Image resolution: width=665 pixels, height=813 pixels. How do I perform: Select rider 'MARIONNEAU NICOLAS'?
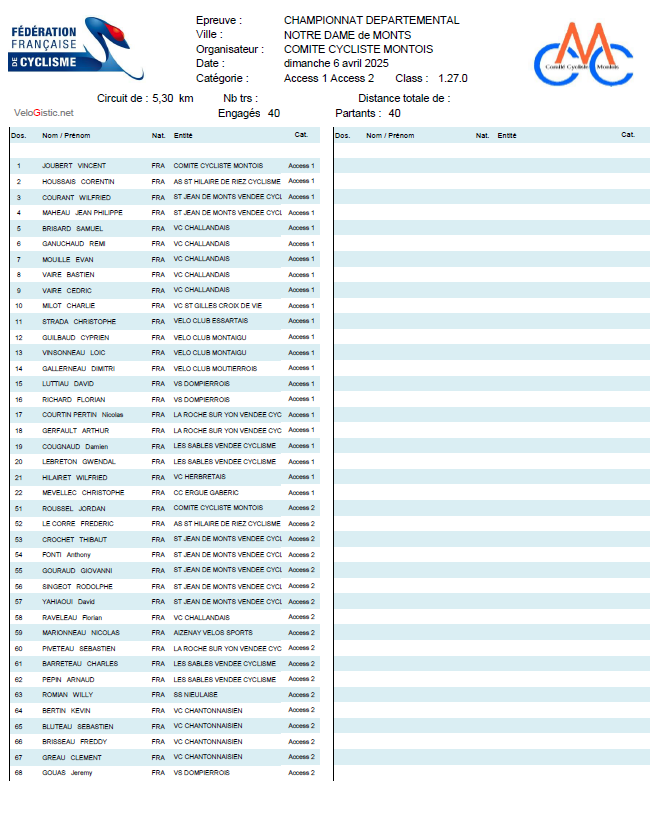(x=81, y=633)
